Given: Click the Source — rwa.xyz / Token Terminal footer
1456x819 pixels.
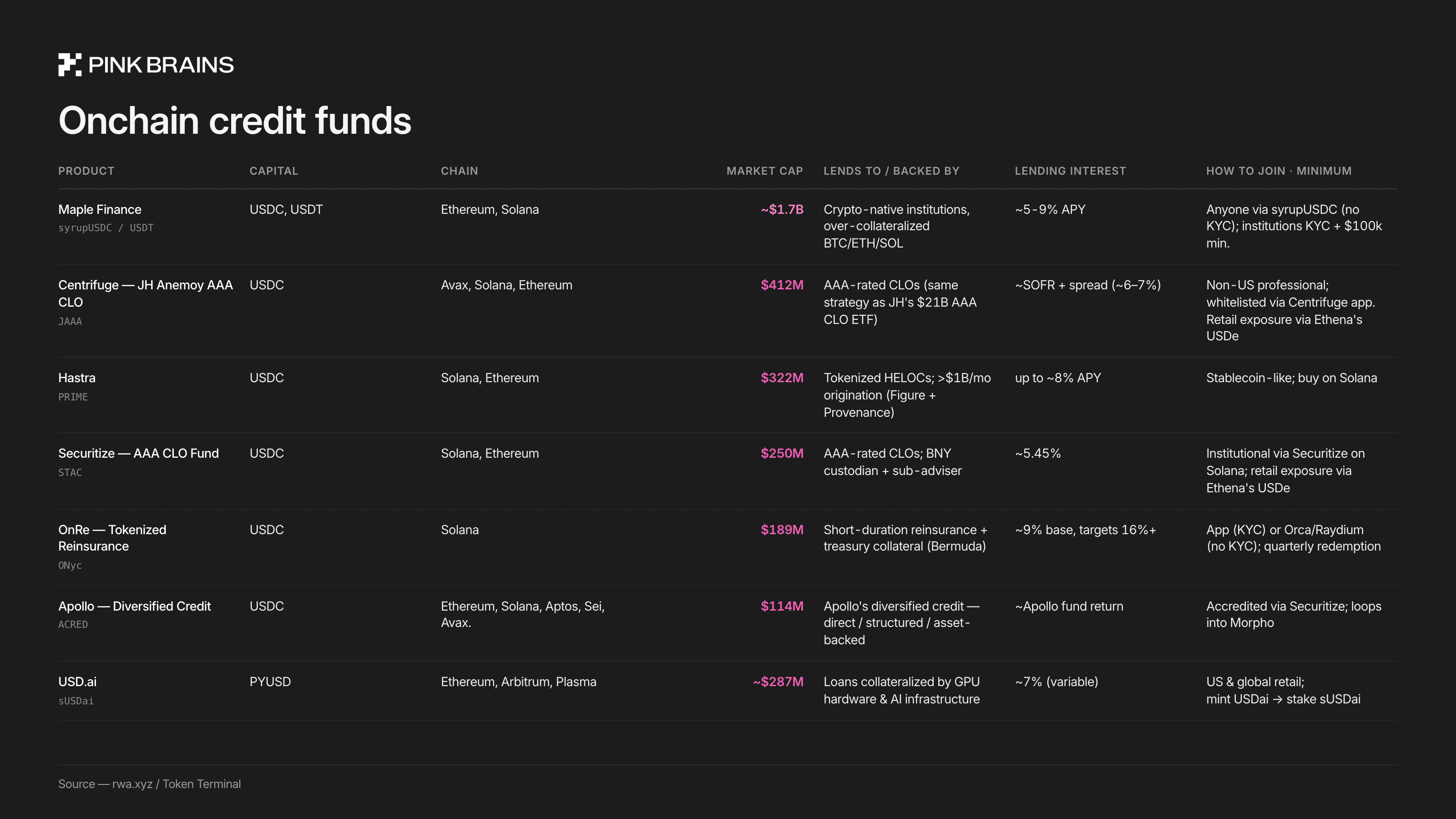Looking at the screenshot, I should [149, 784].
